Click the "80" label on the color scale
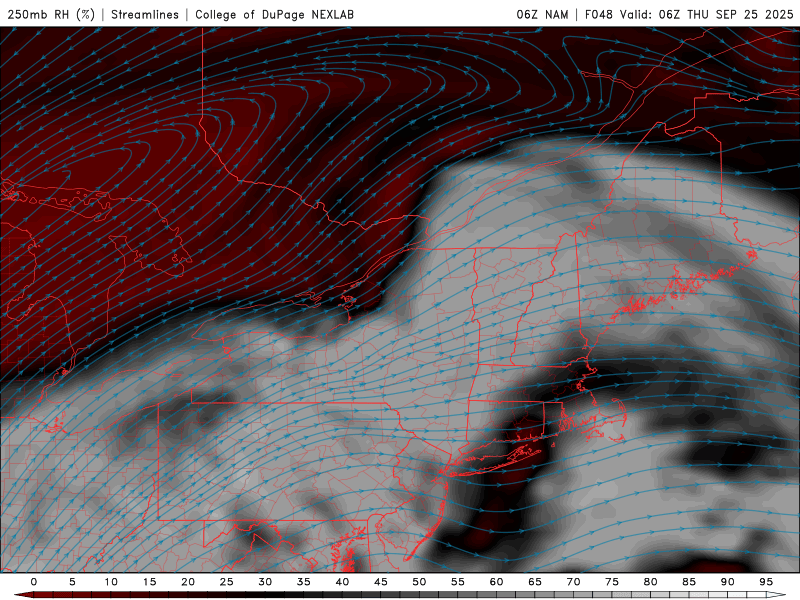This screenshot has width=800, height=600. 651,582
